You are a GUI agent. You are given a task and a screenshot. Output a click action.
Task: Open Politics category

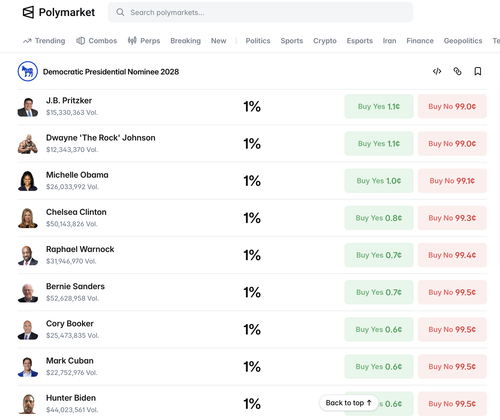(258, 41)
